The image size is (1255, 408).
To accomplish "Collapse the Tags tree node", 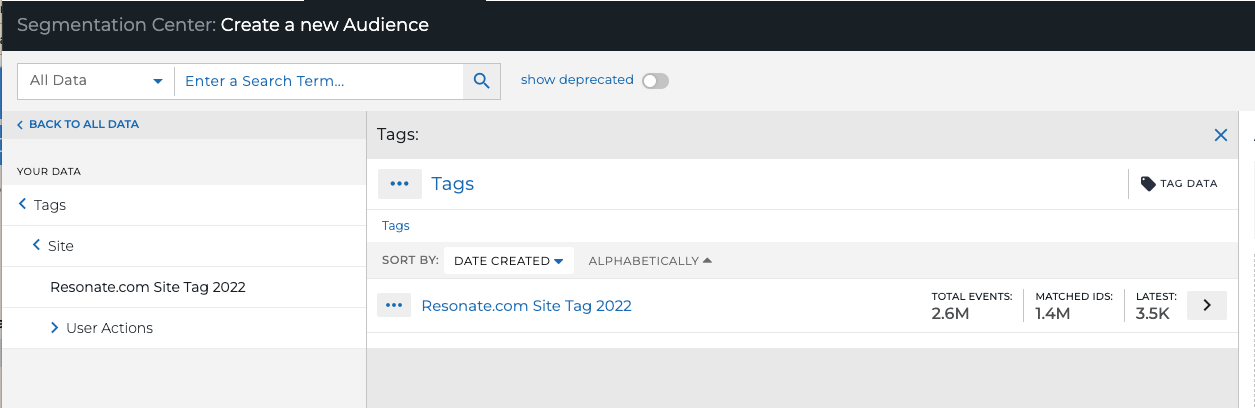I will (23, 205).
